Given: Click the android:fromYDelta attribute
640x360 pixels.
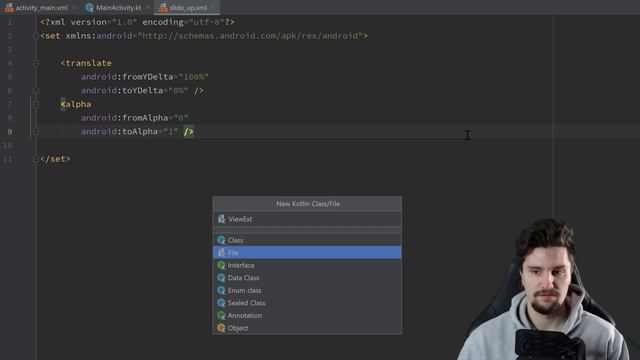Looking at the screenshot, I should point(127,77).
